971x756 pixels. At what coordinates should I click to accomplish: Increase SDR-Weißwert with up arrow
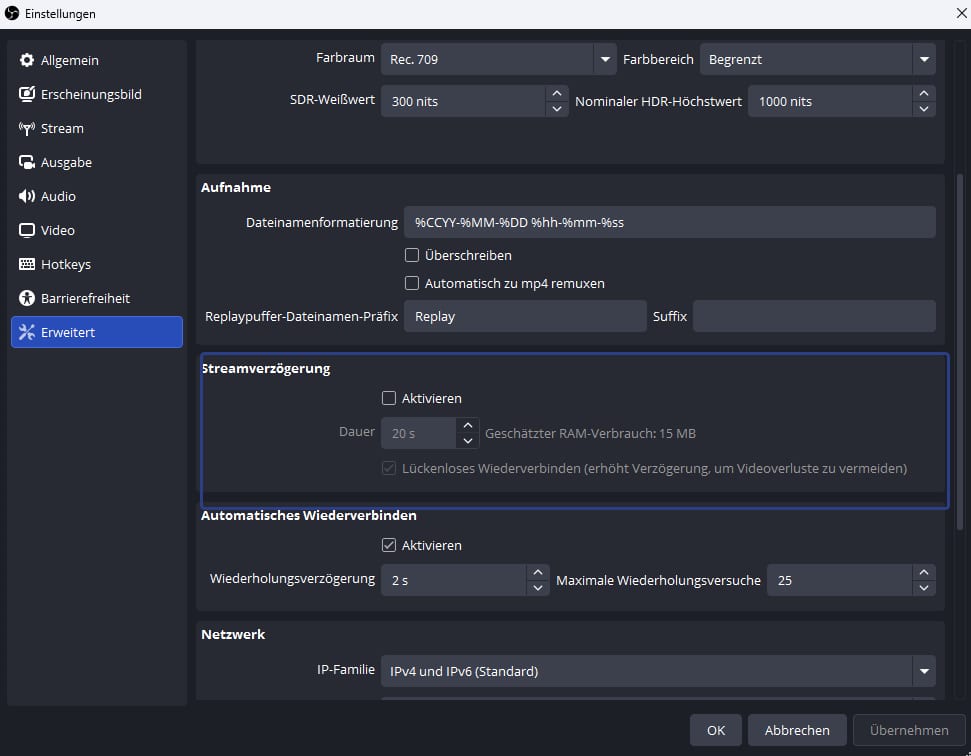pyautogui.click(x=557, y=93)
